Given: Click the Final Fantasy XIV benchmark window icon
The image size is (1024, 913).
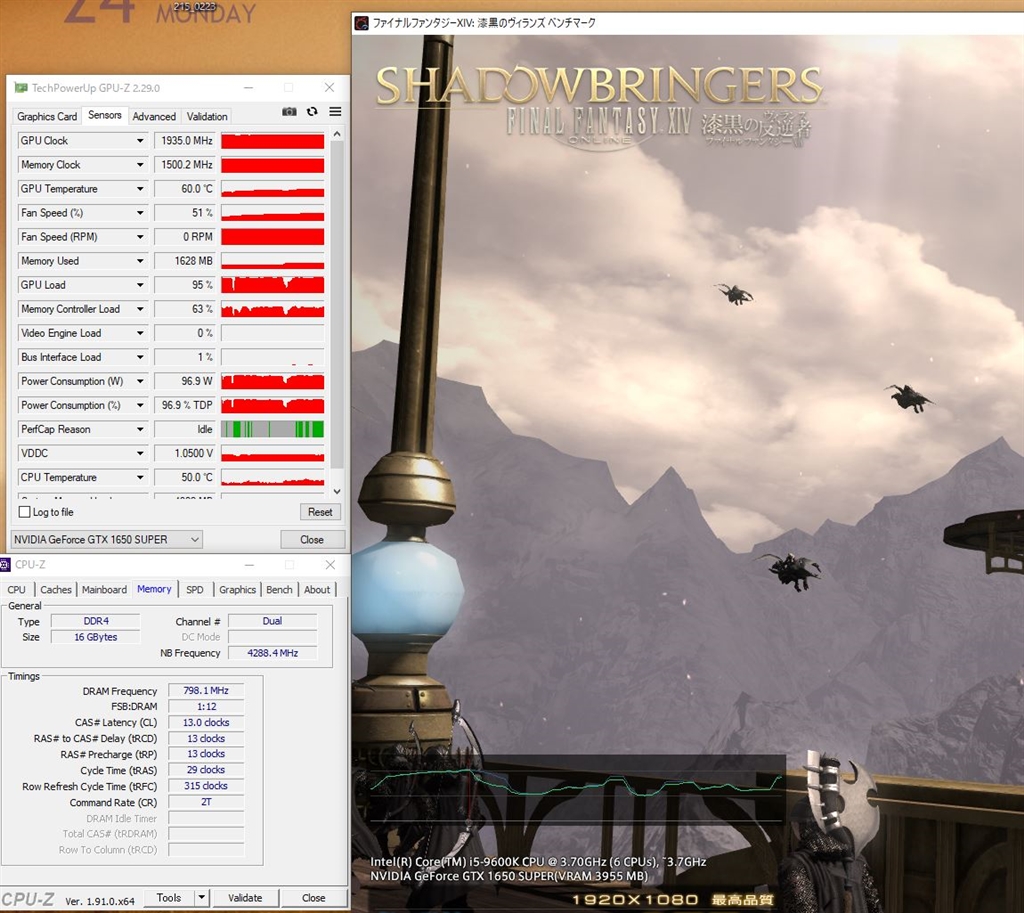Looking at the screenshot, I should pyautogui.click(x=361, y=24).
